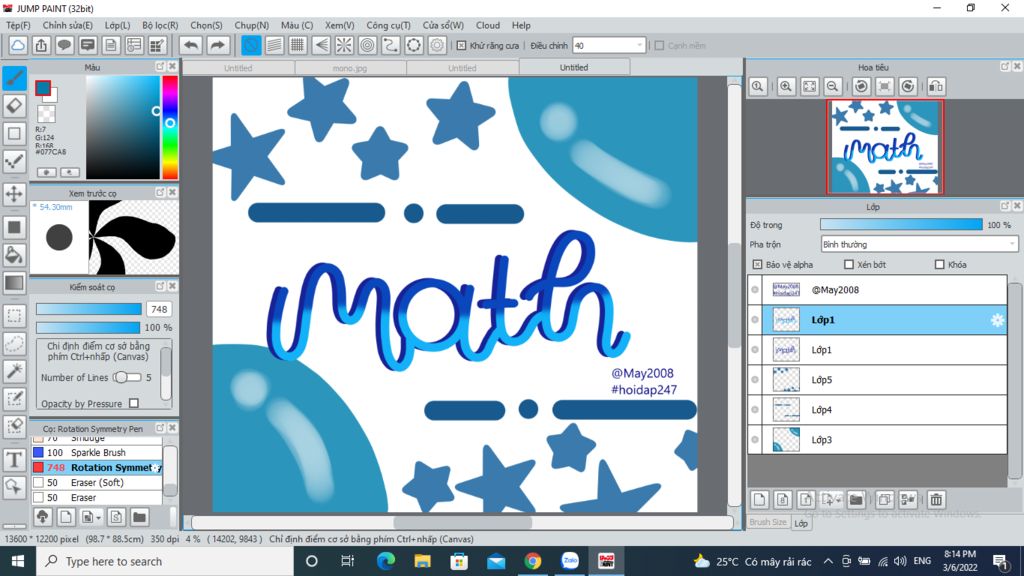Enable the radial snap guide
1024x576 pixels.
(344, 45)
